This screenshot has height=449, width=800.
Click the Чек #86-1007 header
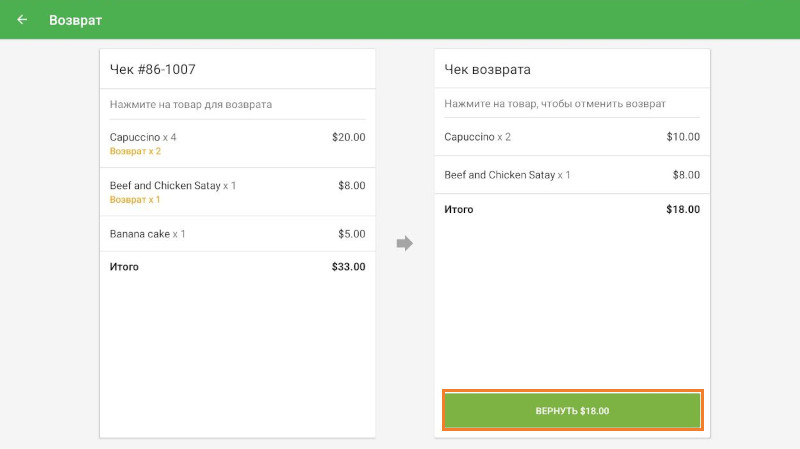coord(152,70)
